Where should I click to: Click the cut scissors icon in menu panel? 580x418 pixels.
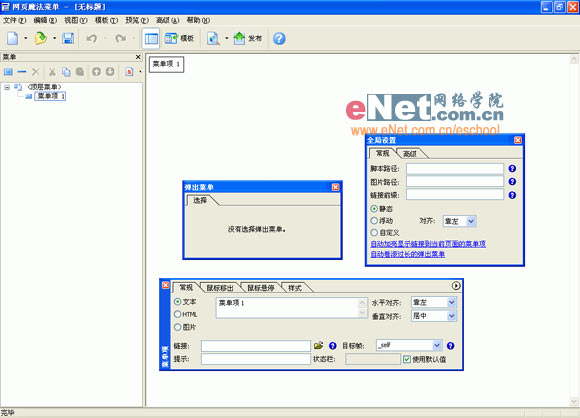[x=52, y=72]
